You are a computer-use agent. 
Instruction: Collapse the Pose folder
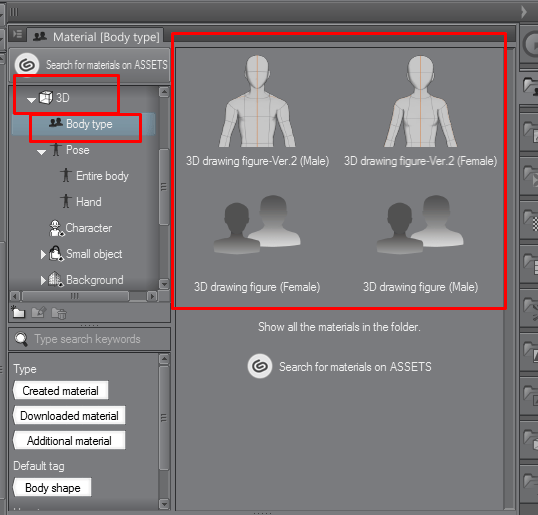[x=42, y=152]
